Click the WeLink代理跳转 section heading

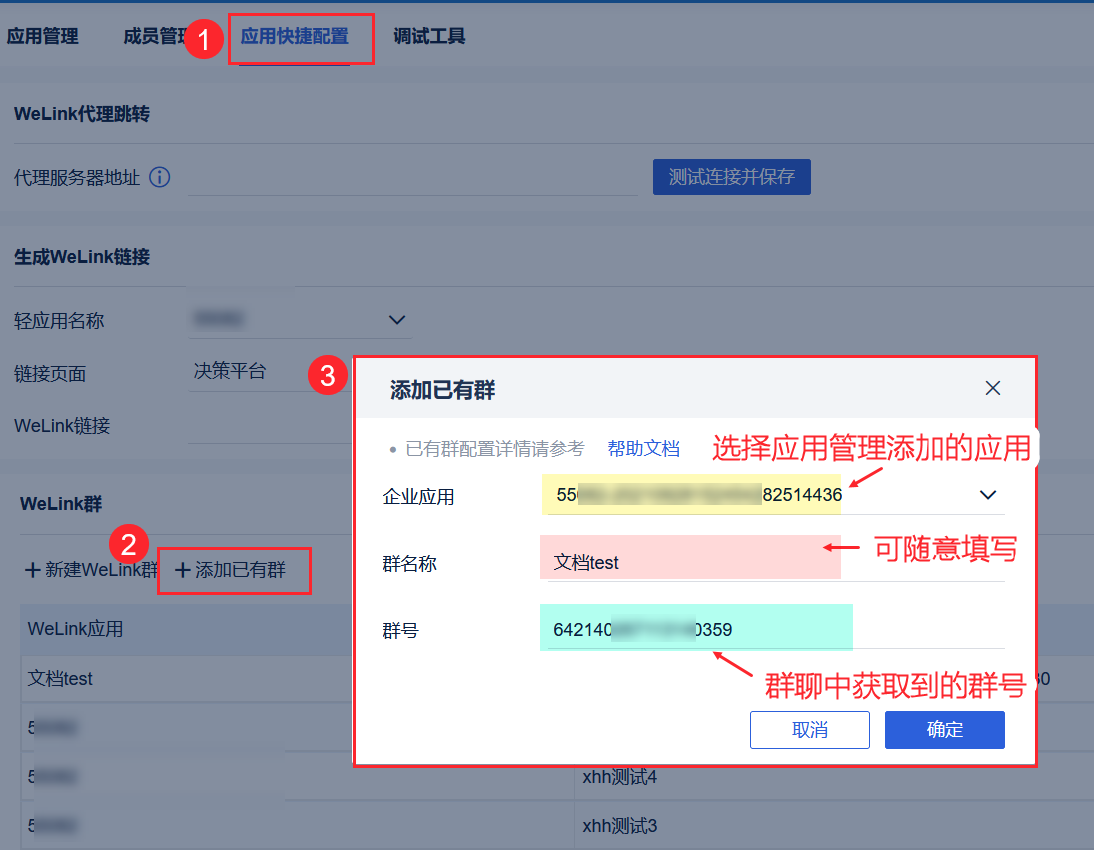[82, 114]
